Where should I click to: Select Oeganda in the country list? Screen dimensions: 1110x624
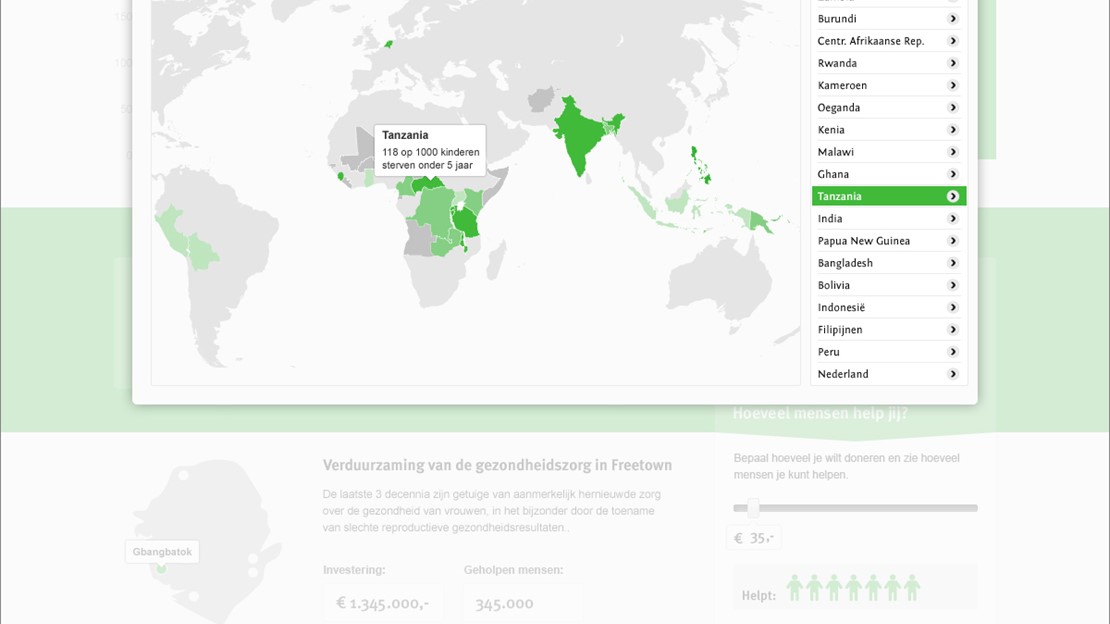pos(839,108)
